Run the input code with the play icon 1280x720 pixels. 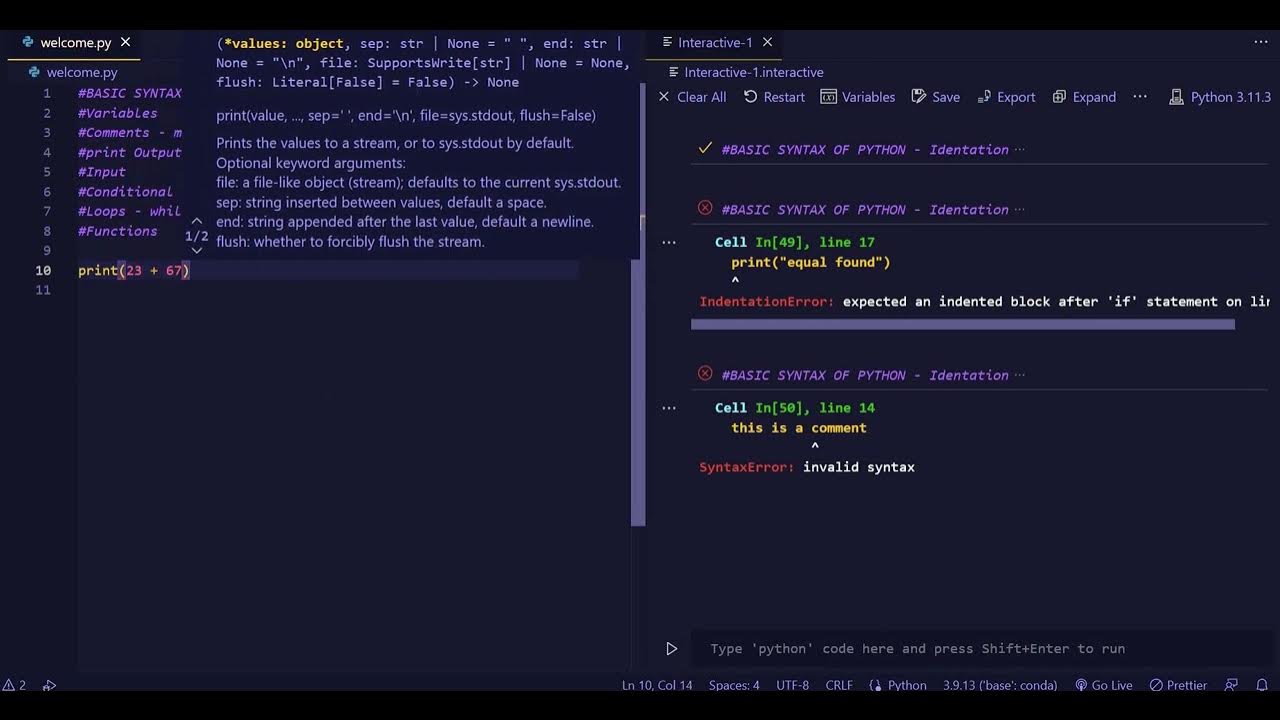(x=672, y=649)
